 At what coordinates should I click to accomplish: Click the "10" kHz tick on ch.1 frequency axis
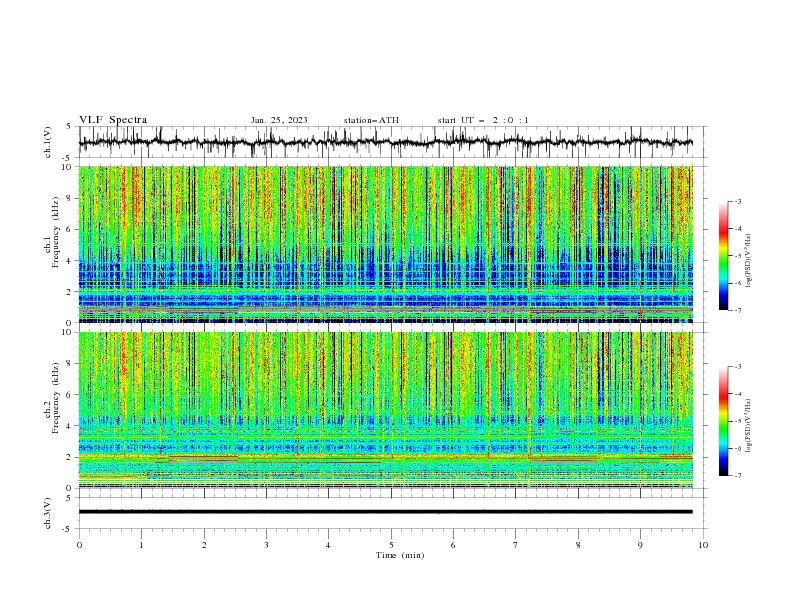69,167
